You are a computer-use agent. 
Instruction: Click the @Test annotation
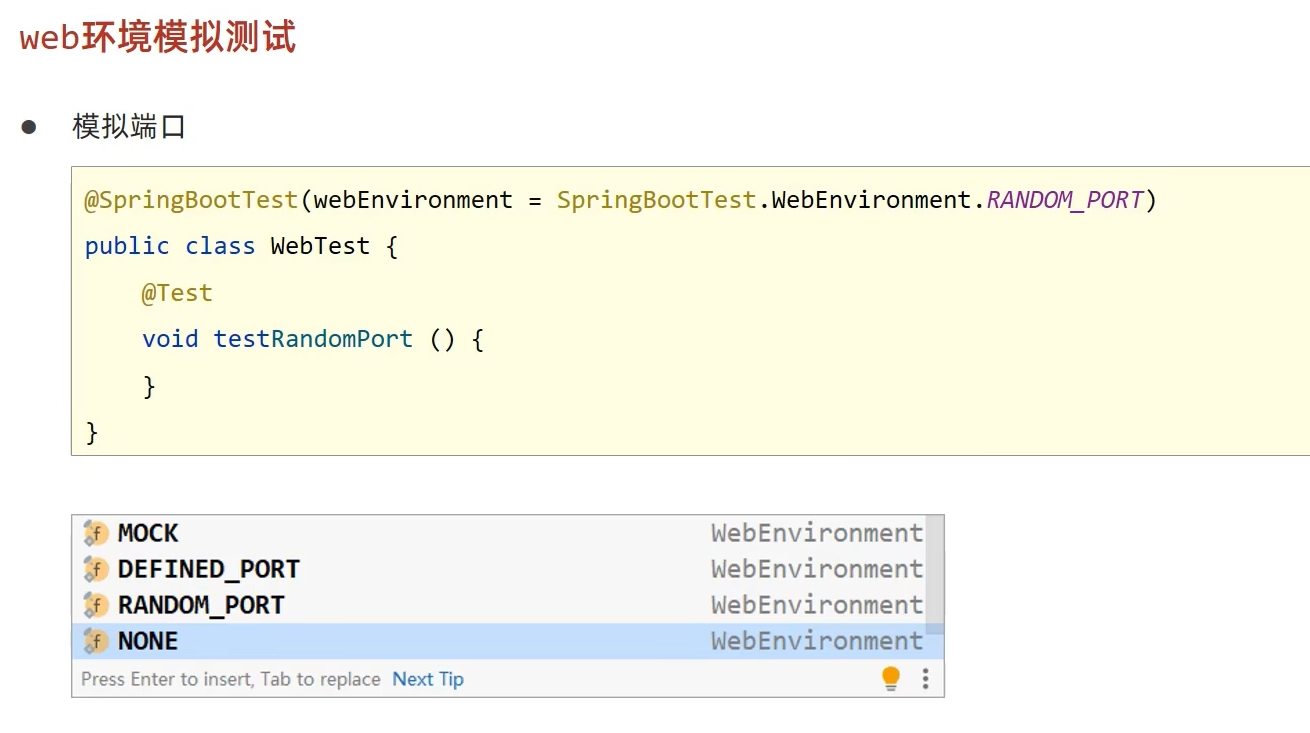click(x=177, y=293)
